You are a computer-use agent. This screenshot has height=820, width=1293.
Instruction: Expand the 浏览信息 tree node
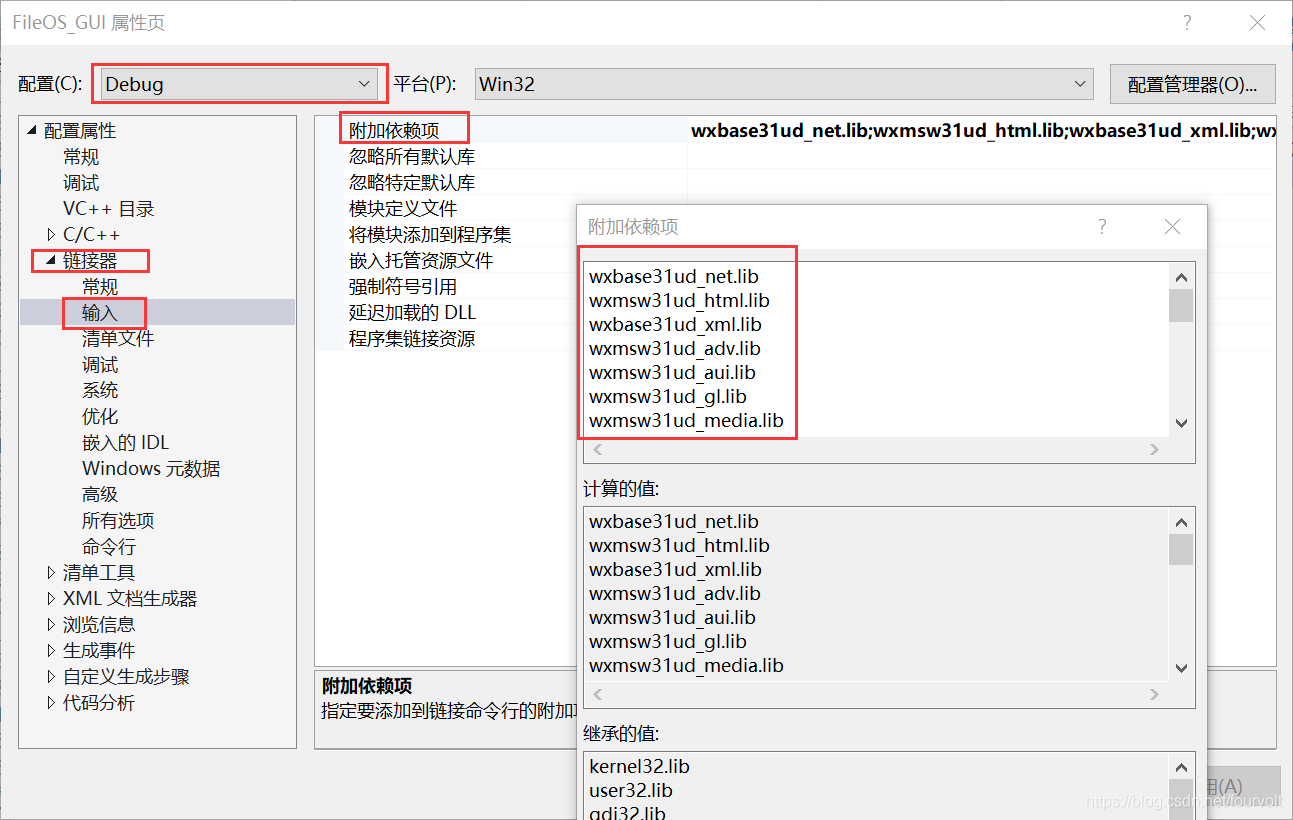point(51,625)
